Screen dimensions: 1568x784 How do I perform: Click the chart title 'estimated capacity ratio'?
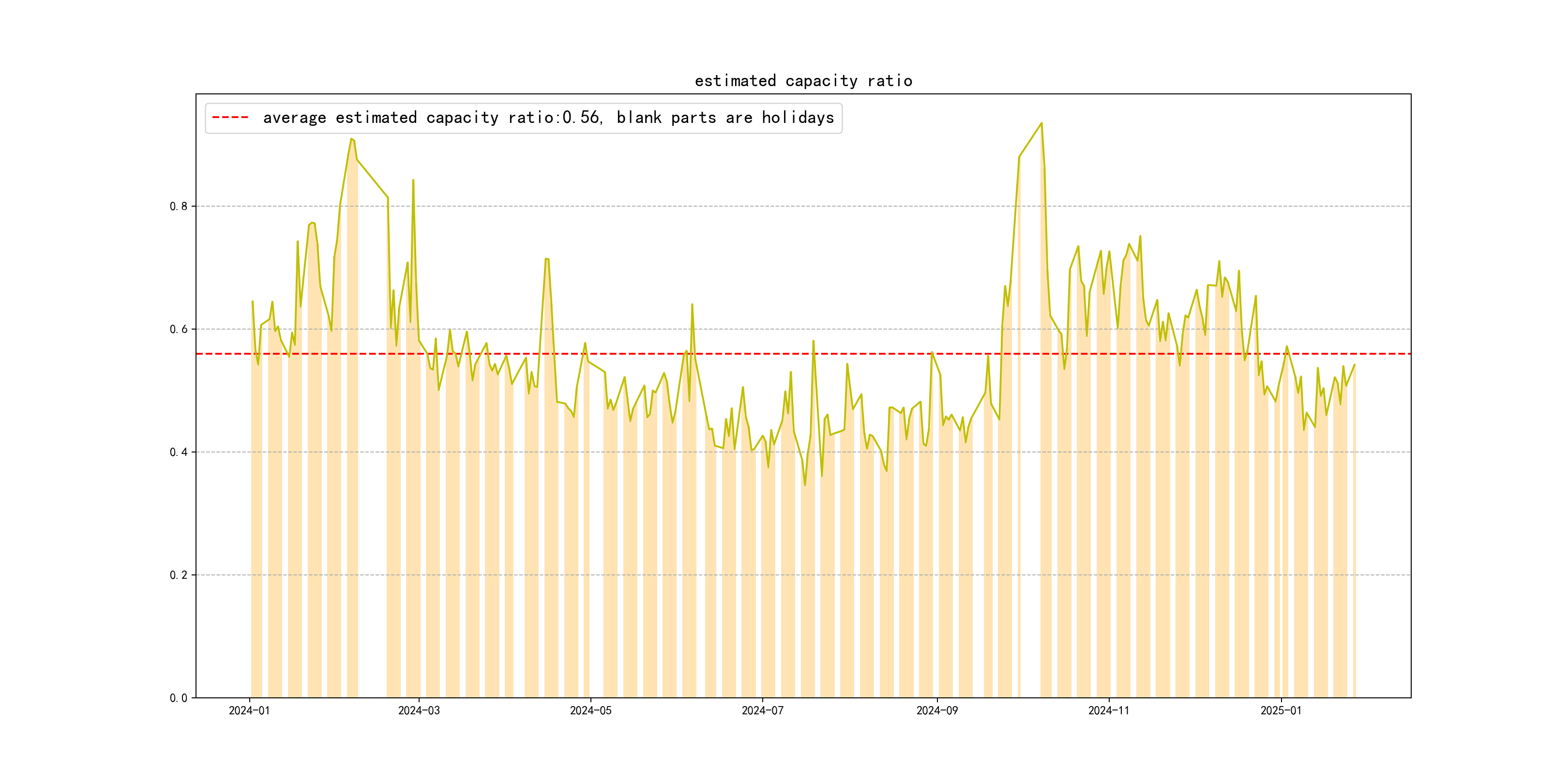[x=803, y=81]
